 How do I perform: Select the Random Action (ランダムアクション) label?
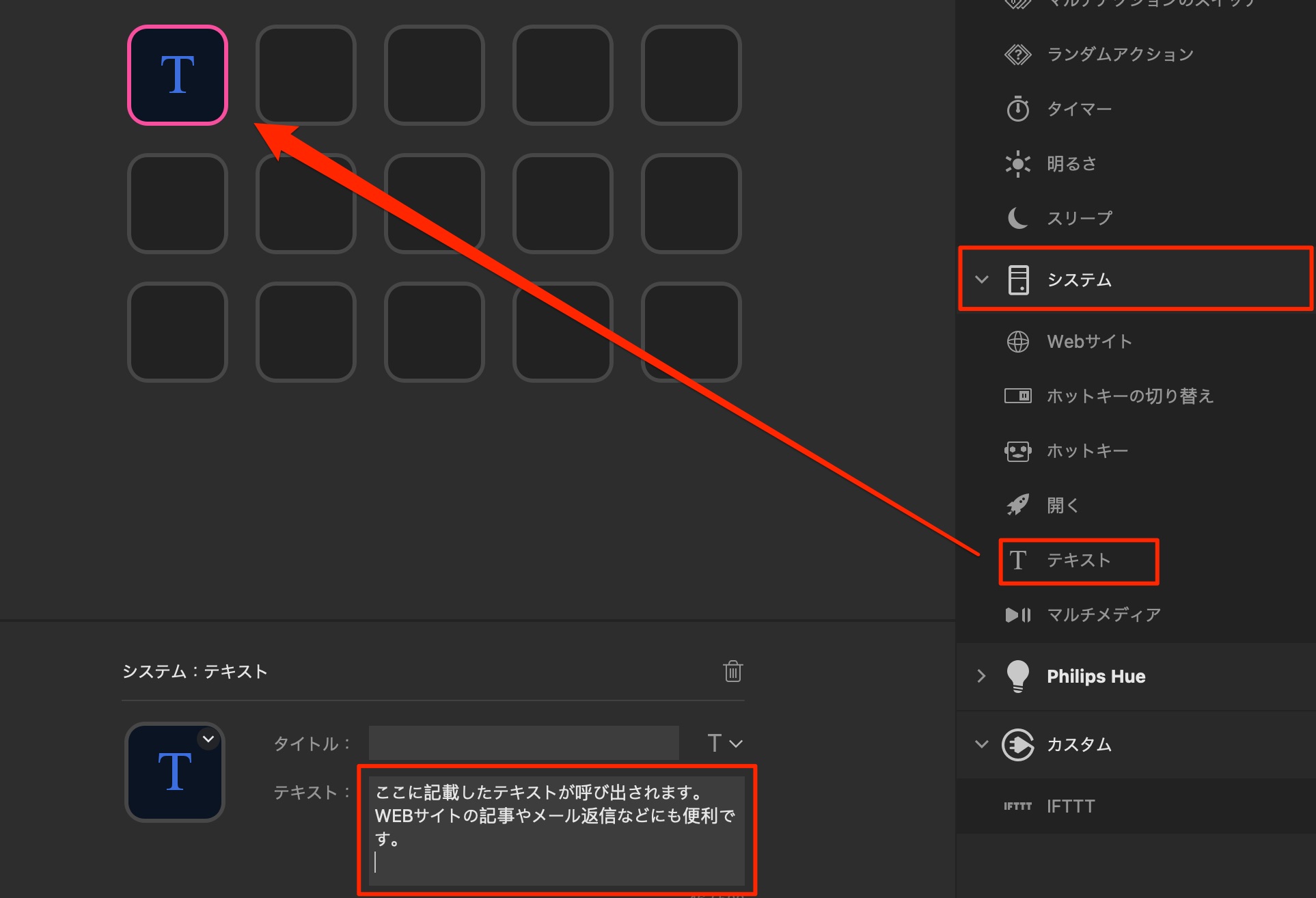1120,54
